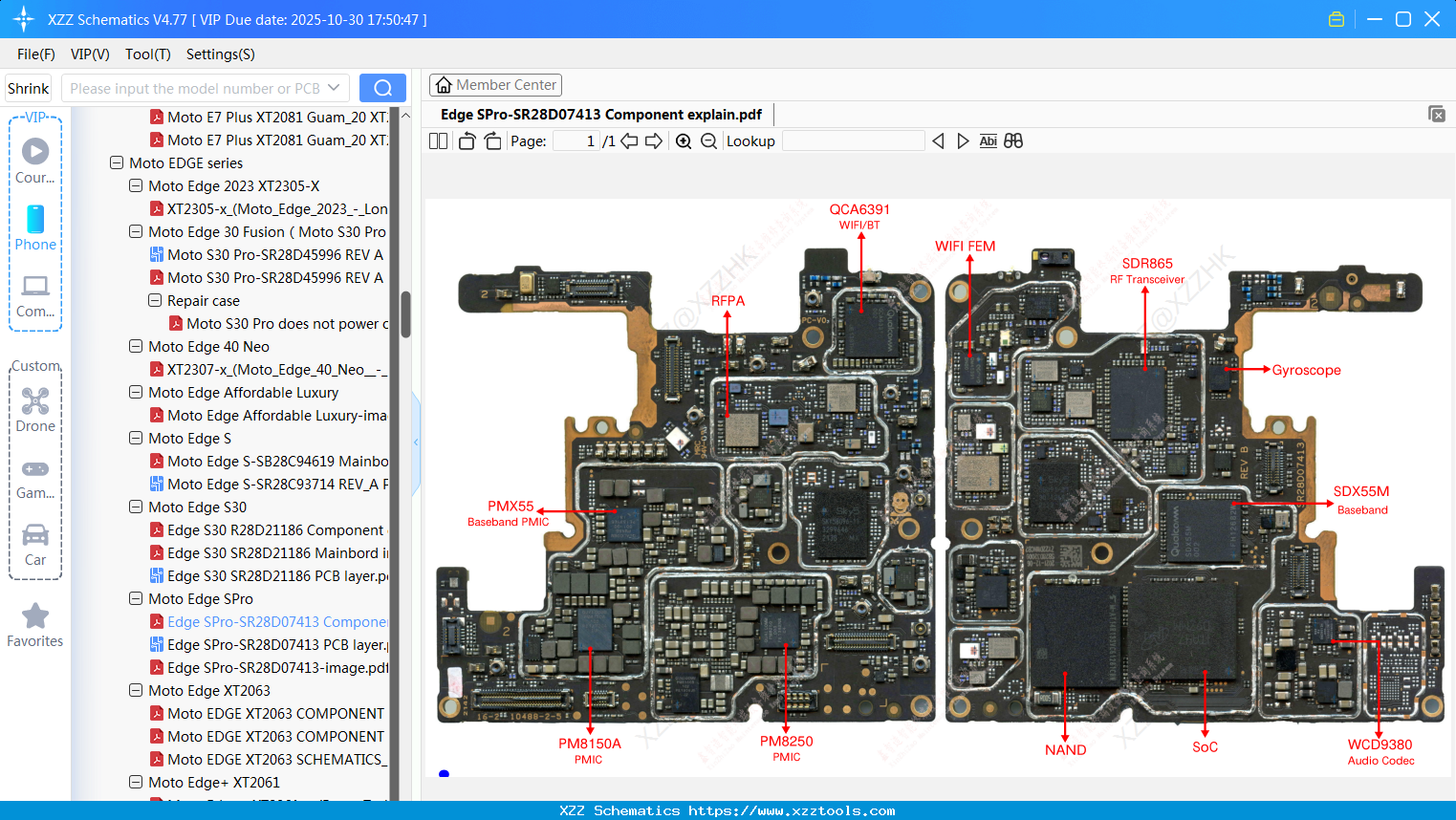Toggle the two-page layout view
Image resolution: width=1456 pixels, height=820 pixels.
tap(438, 140)
